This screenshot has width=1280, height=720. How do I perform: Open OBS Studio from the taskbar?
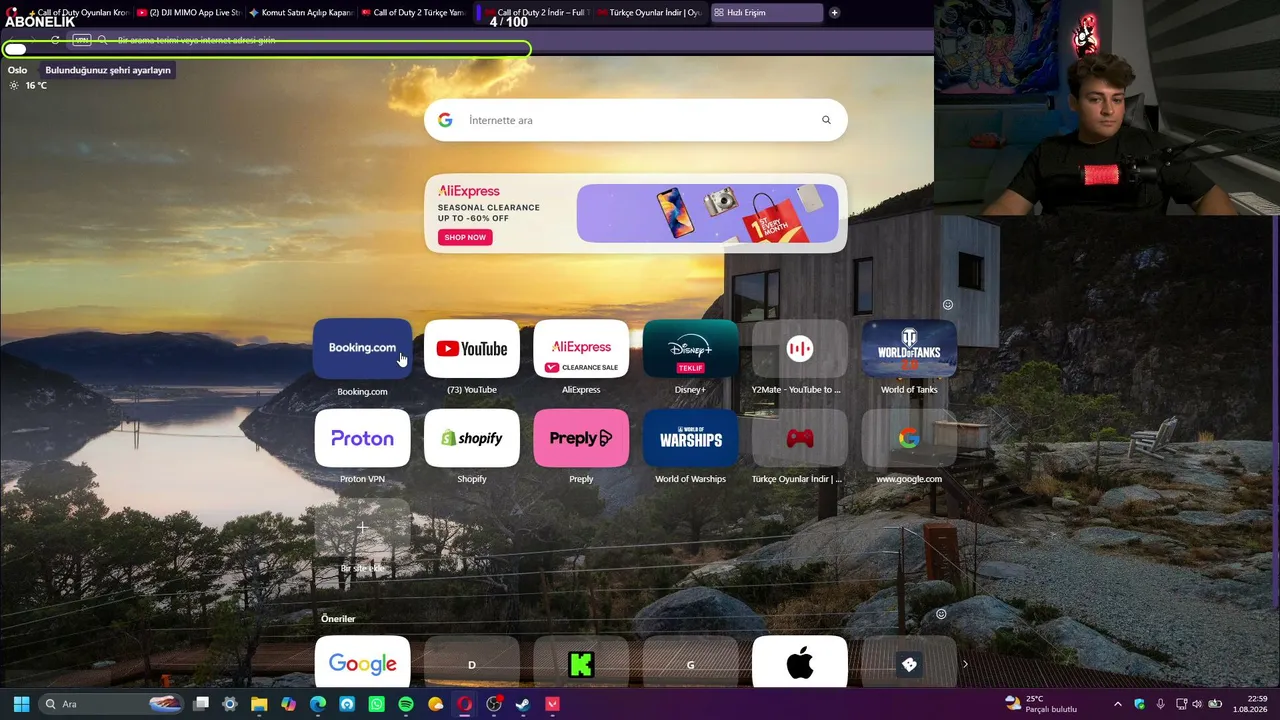[x=494, y=704]
